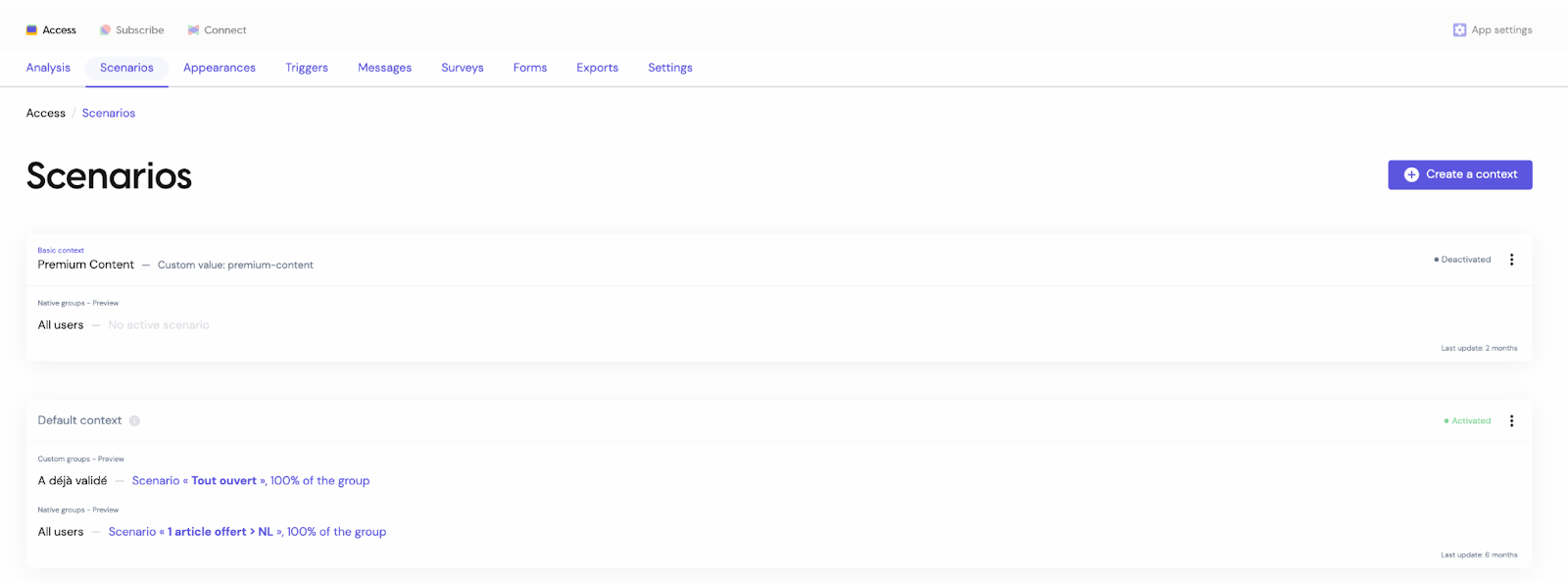Screen dimensions: 1568x584
Task: Click All users in Premium Content card
Action: [x=61, y=325]
